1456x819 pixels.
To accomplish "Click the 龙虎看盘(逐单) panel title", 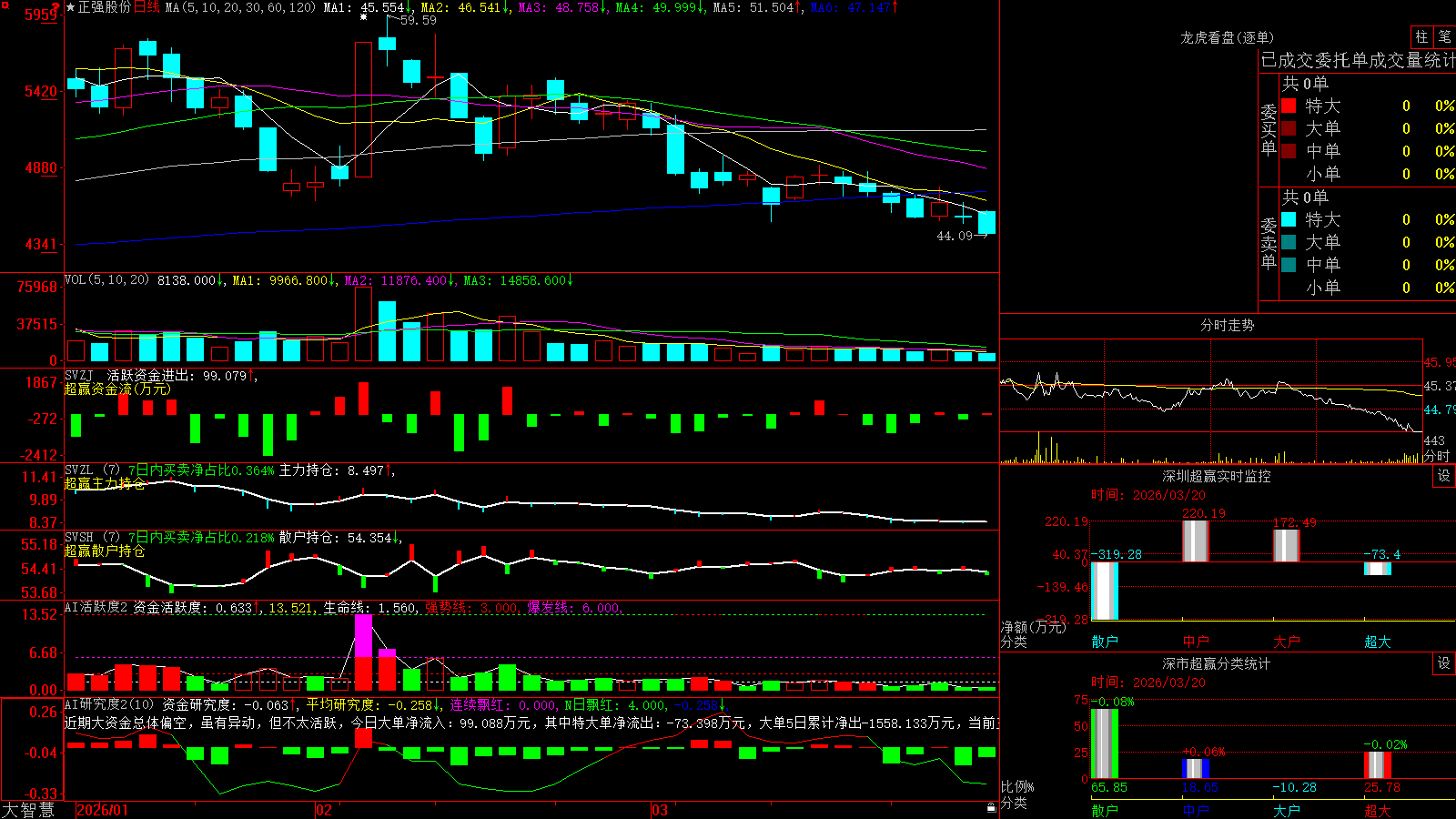I will click(x=1227, y=37).
